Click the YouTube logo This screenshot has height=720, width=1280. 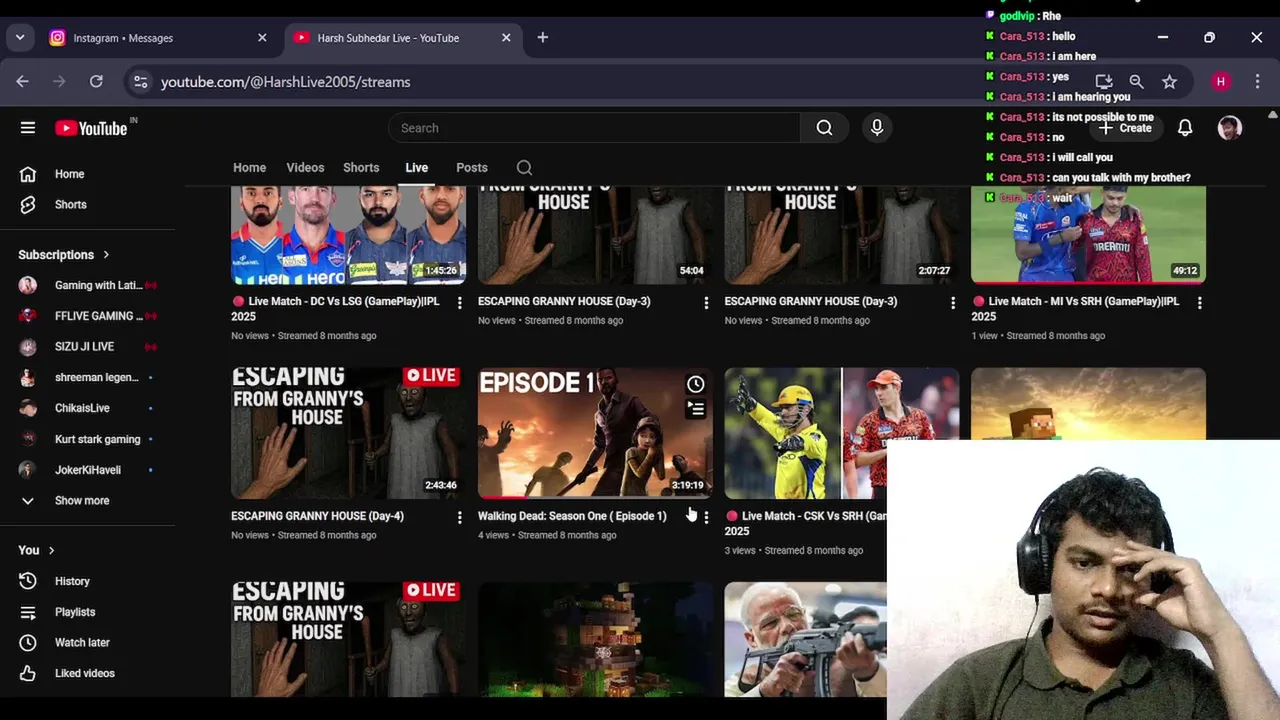click(91, 128)
